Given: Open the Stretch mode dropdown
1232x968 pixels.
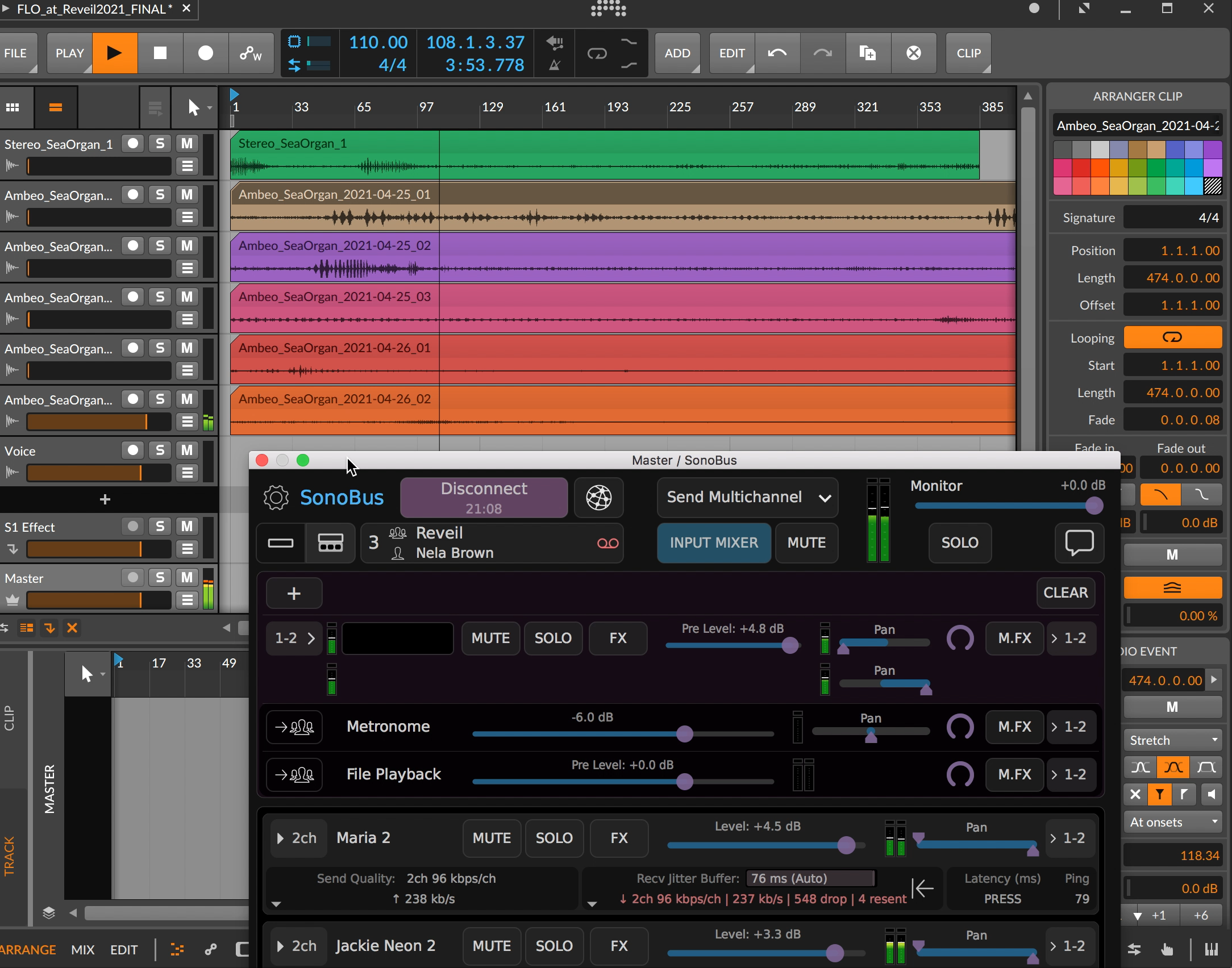Looking at the screenshot, I should [1172, 740].
